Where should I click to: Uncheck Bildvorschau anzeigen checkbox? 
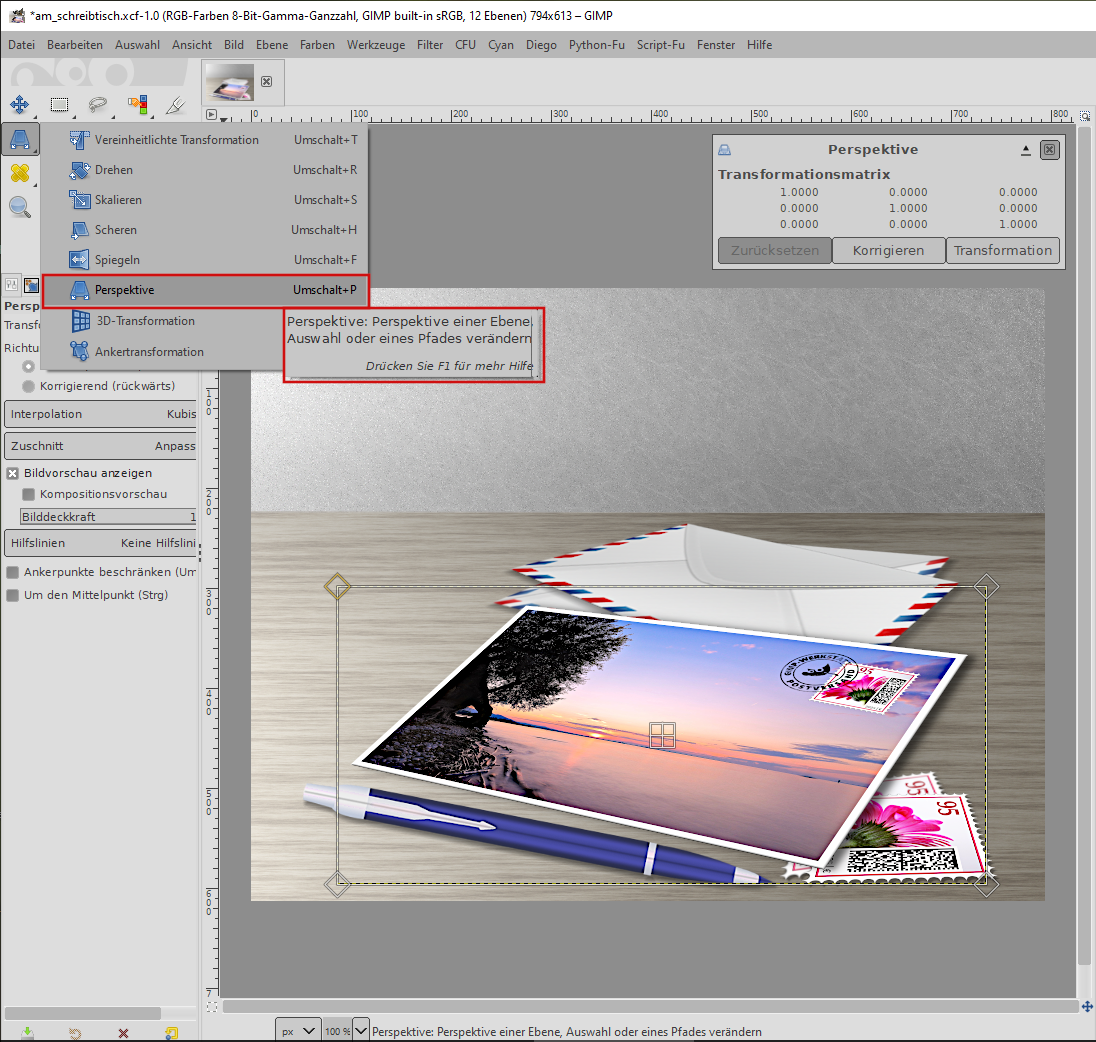click(x=13, y=473)
